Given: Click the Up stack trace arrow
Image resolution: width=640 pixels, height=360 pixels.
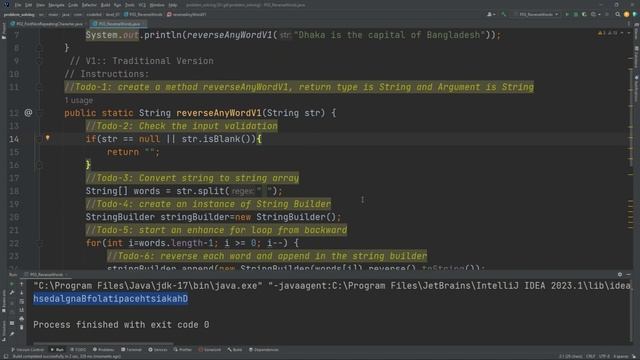Looking at the screenshot, I should pyautogui.click(x=21, y=284).
